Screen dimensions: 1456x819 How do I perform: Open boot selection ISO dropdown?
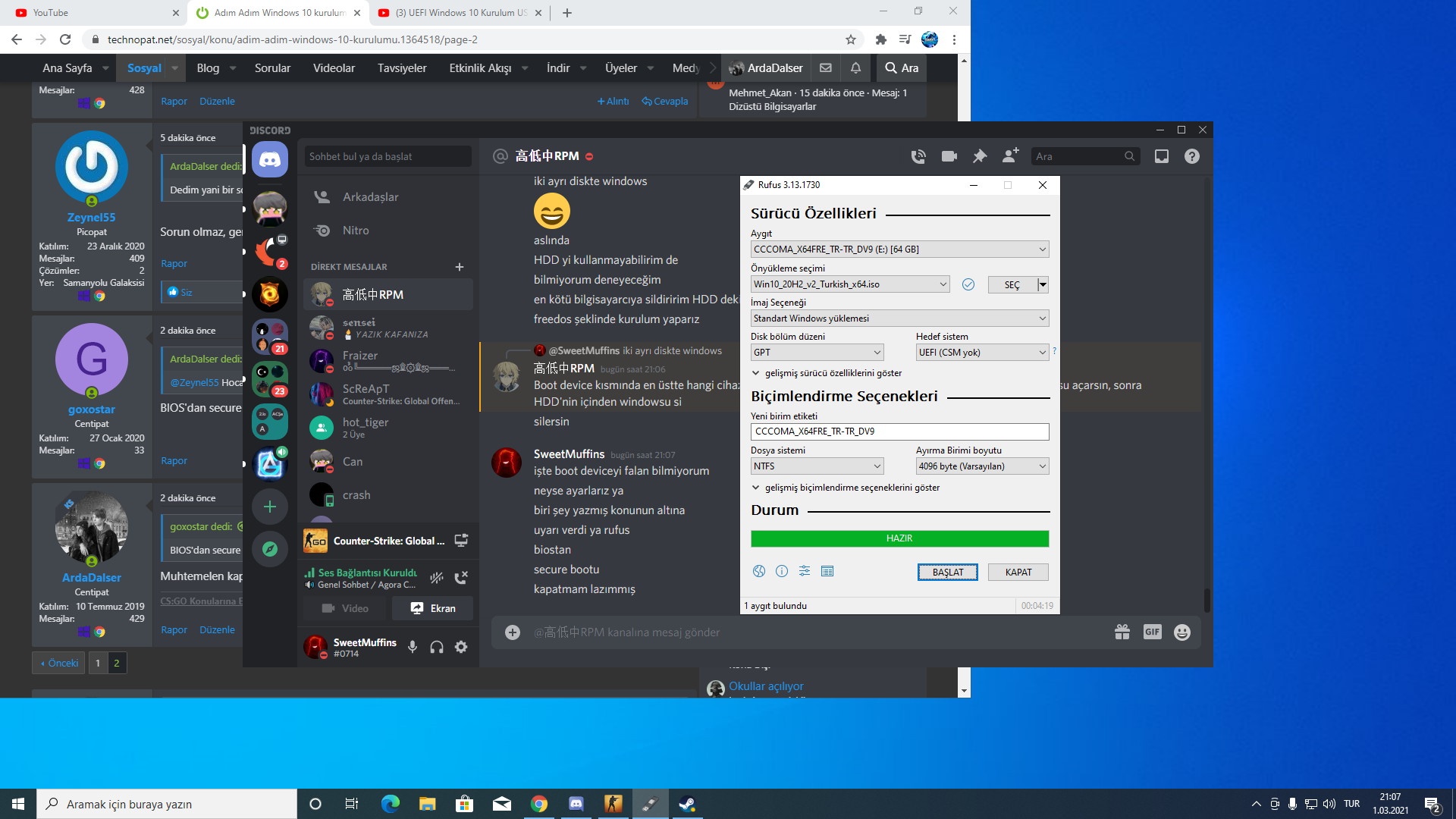[850, 284]
